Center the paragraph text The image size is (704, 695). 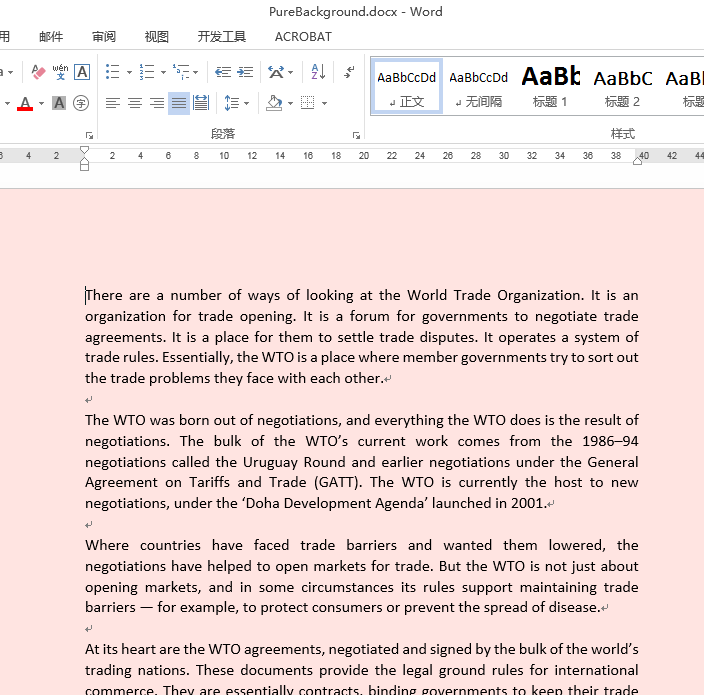pos(135,103)
